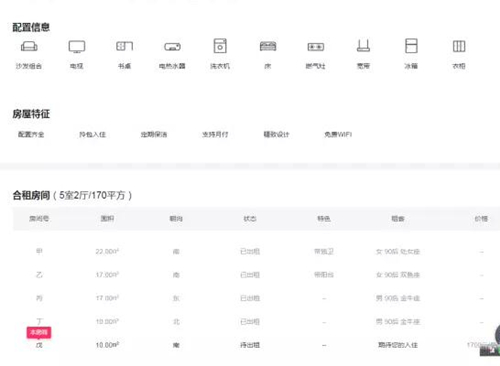
Task: Click the gas stove (燃气灶) icon
Action: click(316, 47)
